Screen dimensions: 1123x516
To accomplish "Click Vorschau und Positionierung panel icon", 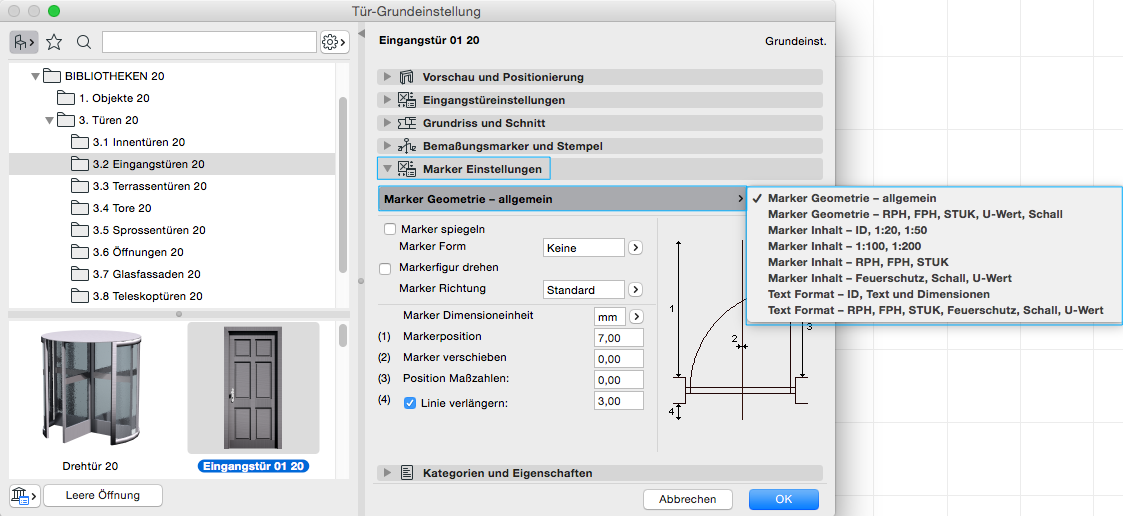I will pos(407,77).
